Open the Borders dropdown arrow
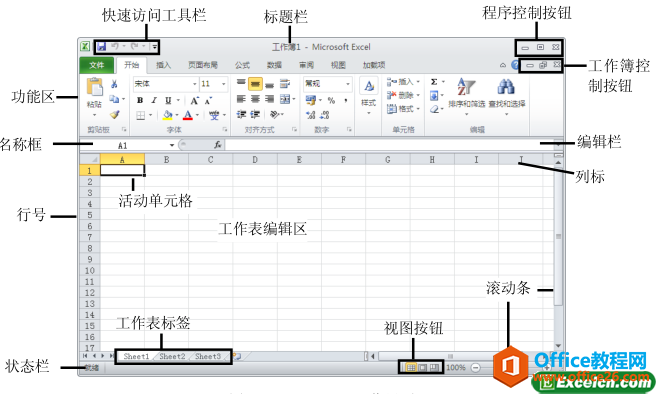Viewport: 656px width, 394px height. coord(151,115)
